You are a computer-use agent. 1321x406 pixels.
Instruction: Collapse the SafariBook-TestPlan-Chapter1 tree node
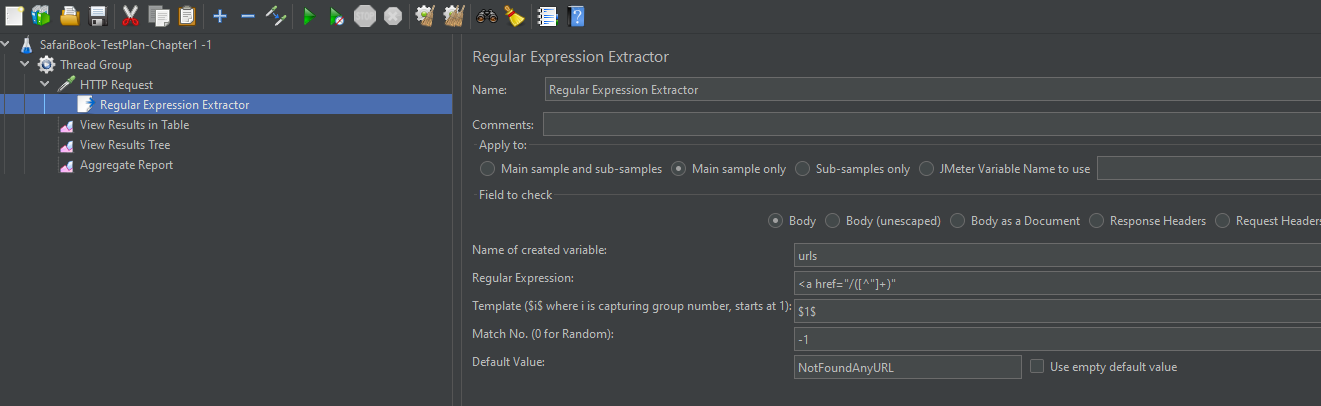tap(6, 45)
